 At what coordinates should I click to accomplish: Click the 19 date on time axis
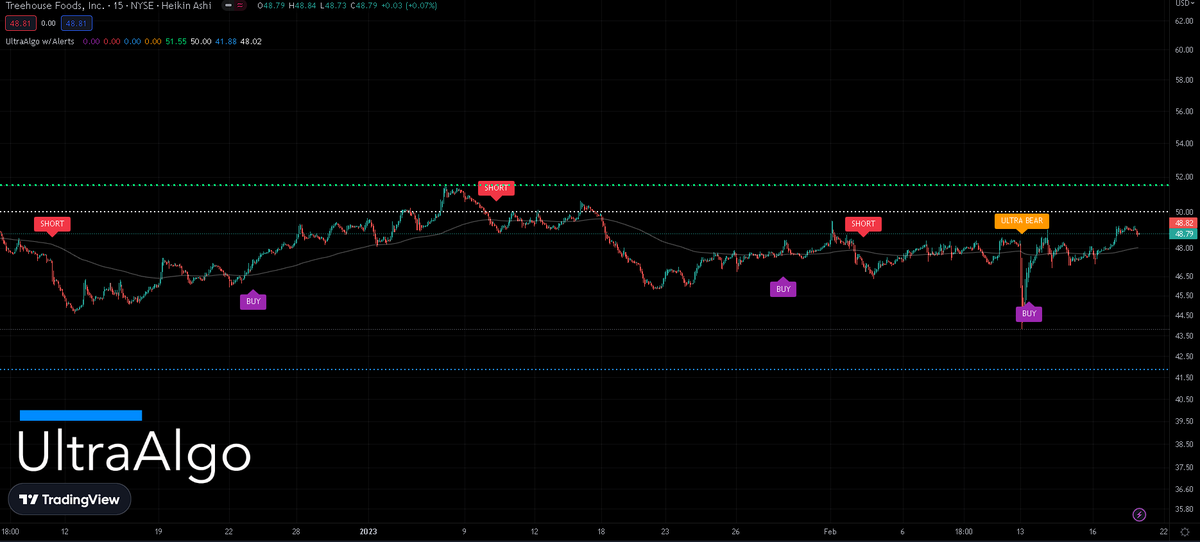(x=158, y=533)
